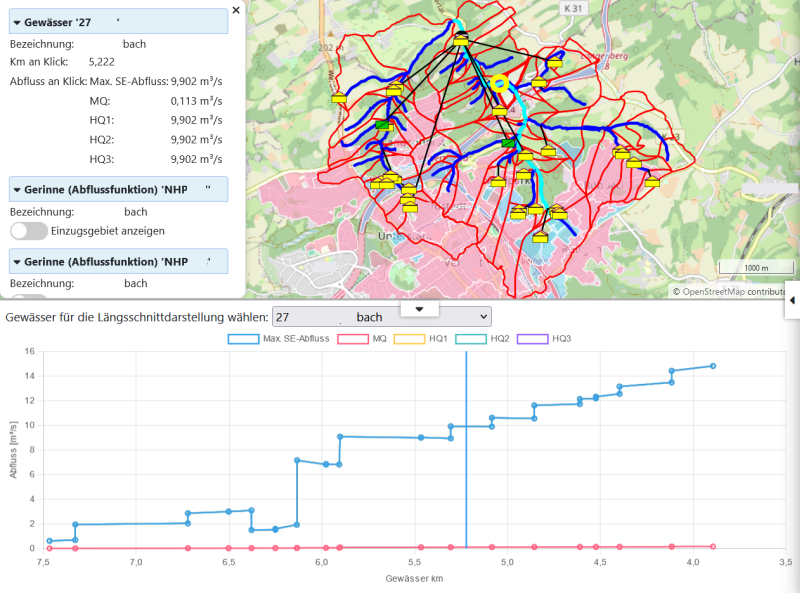Open the OpenStreetMap attribution link

click(x=713, y=292)
